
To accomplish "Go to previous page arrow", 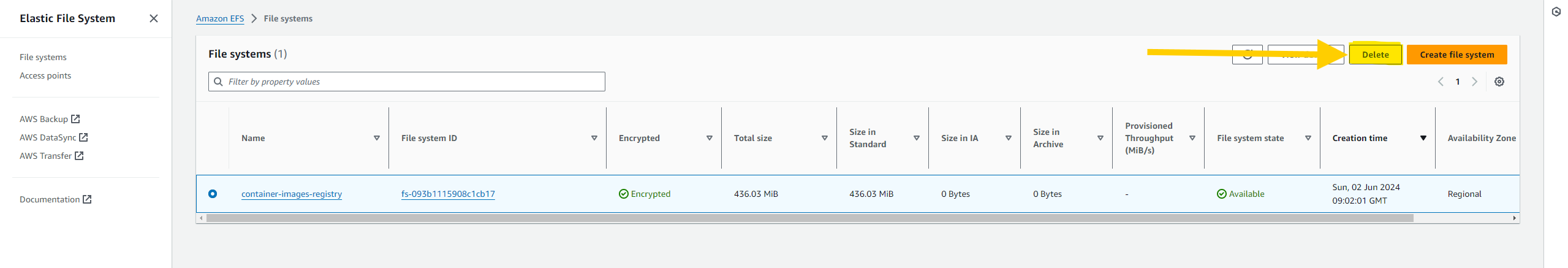I will [1441, 82].
